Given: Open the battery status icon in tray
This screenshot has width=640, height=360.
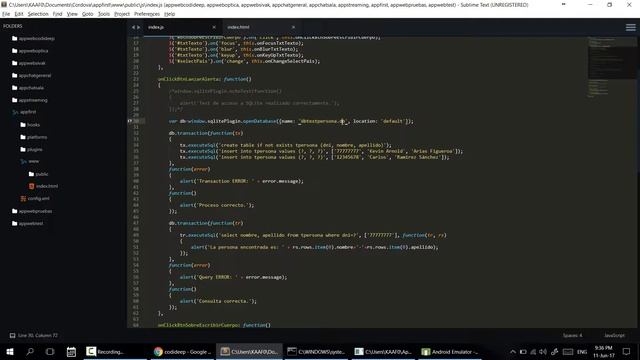Looking at the screenshot, I should tap(523, 351).
